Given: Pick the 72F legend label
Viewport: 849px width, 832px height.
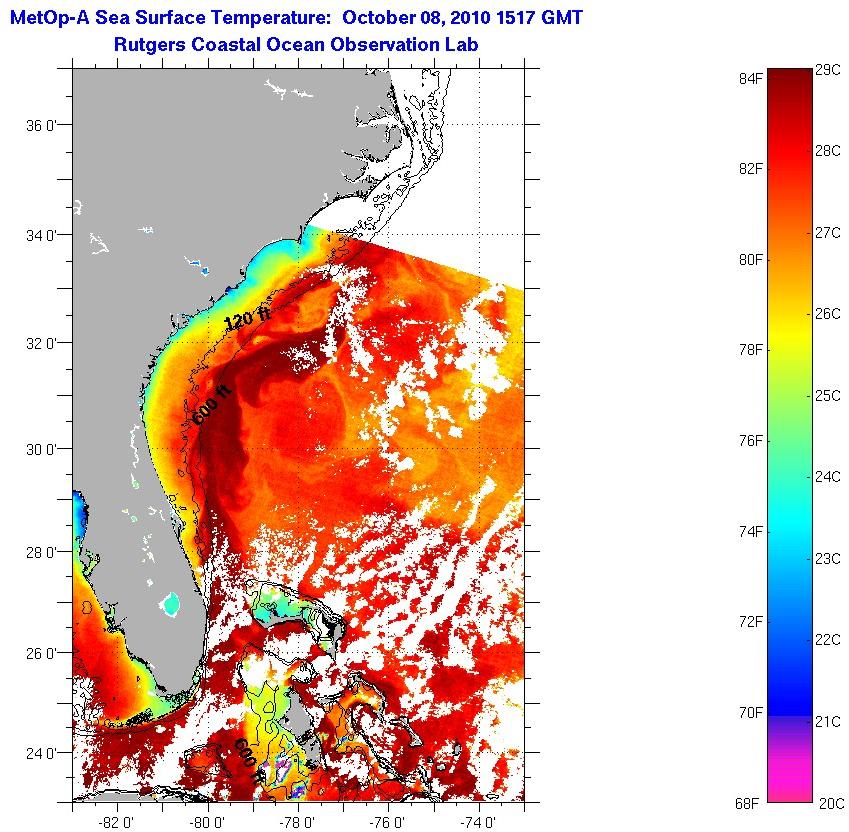Looking at the screenshot, I should click(750, 622).
